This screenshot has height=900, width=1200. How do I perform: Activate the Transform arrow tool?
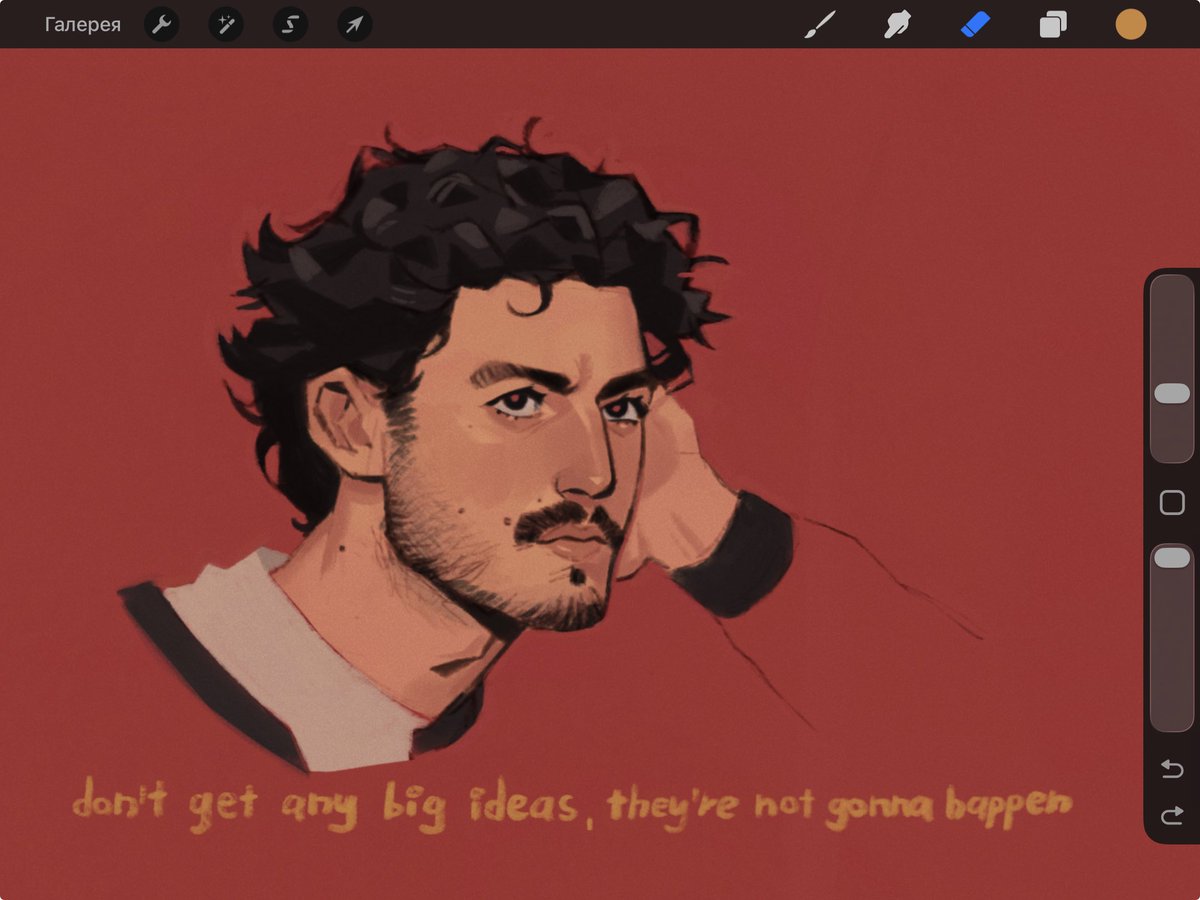[355, 24]
